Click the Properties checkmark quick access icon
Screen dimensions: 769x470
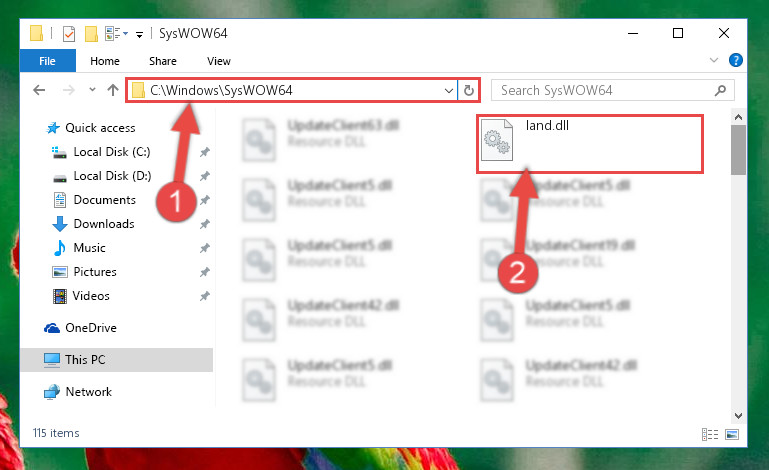pyautogui.click(x=69, y=33)
